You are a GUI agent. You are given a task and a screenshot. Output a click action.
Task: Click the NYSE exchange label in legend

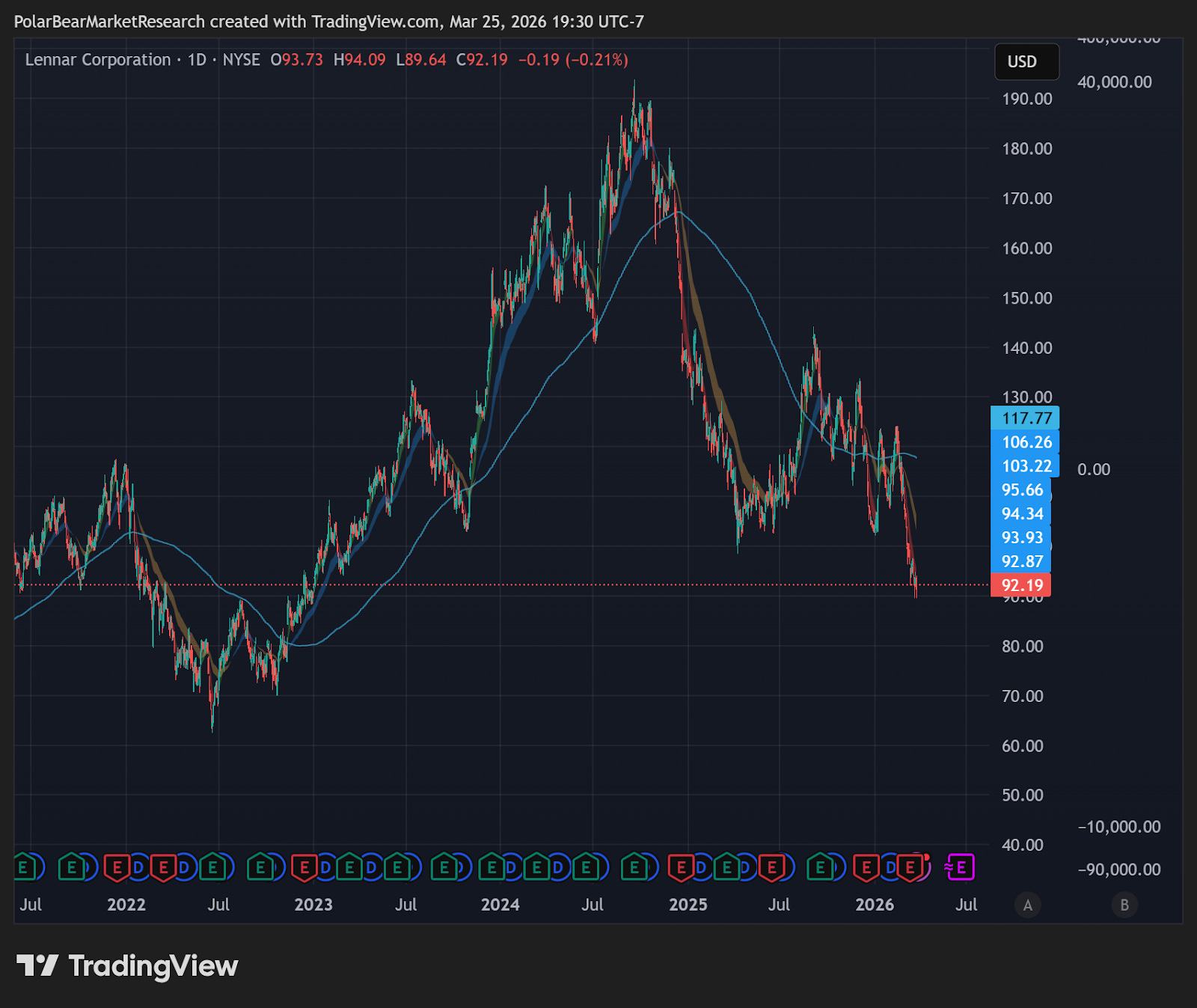coord(241,60)
